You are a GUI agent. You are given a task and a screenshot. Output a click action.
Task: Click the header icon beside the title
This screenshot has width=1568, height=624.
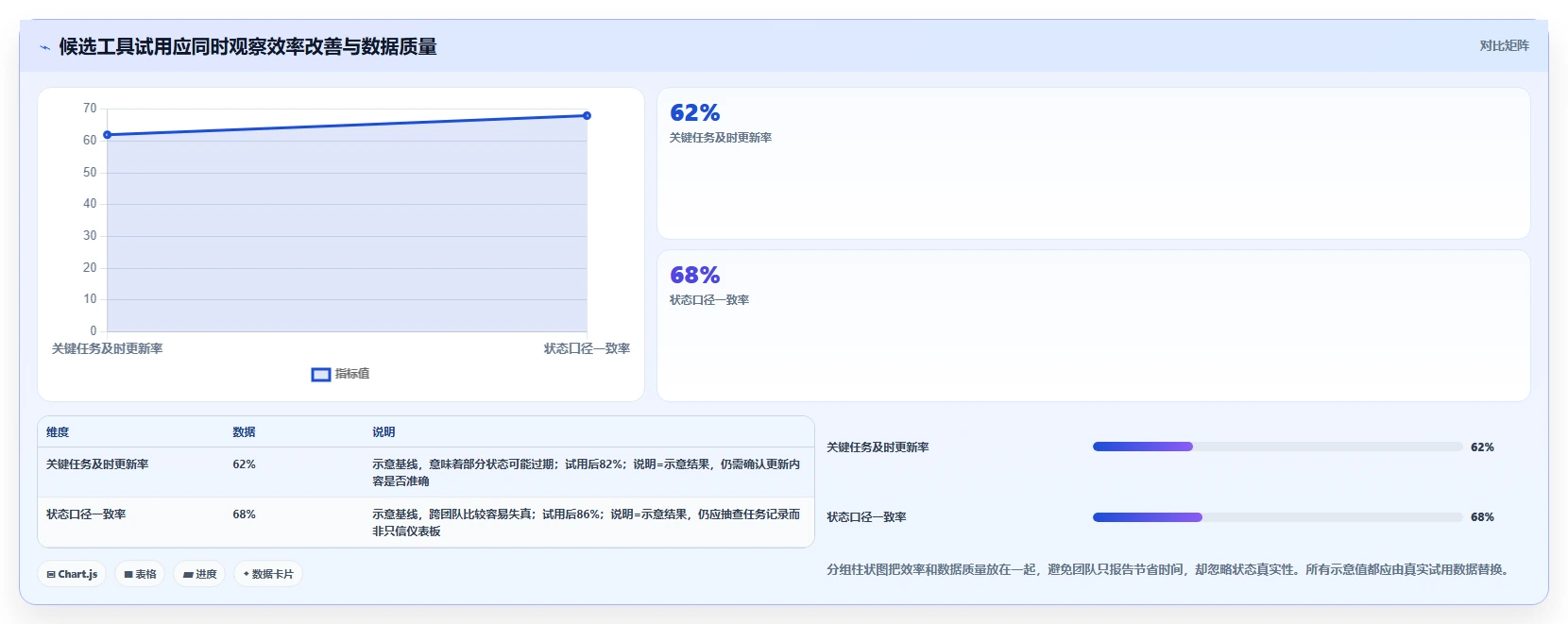tap(44, 47)
